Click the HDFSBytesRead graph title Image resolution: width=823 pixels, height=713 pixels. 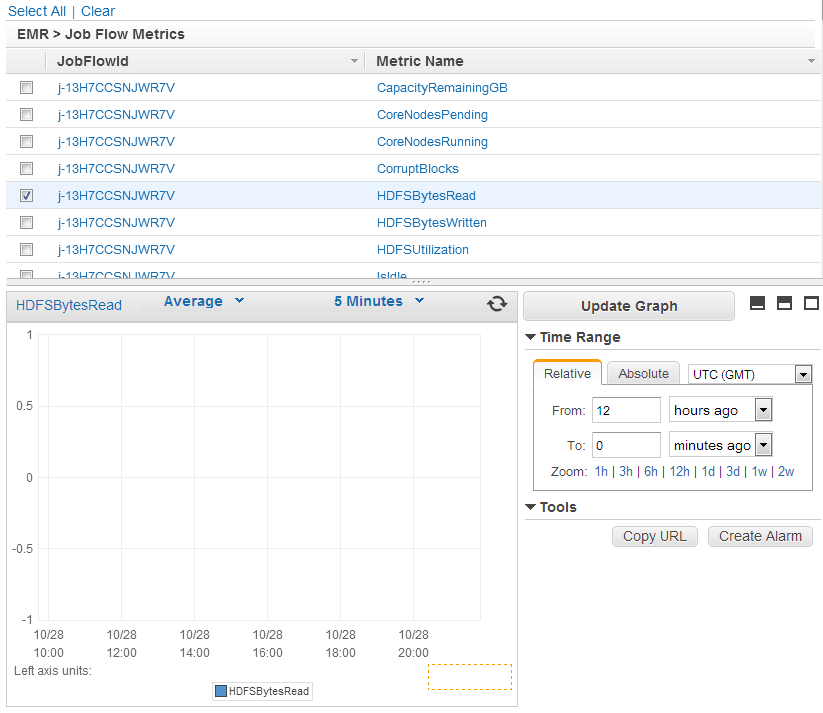69,305
